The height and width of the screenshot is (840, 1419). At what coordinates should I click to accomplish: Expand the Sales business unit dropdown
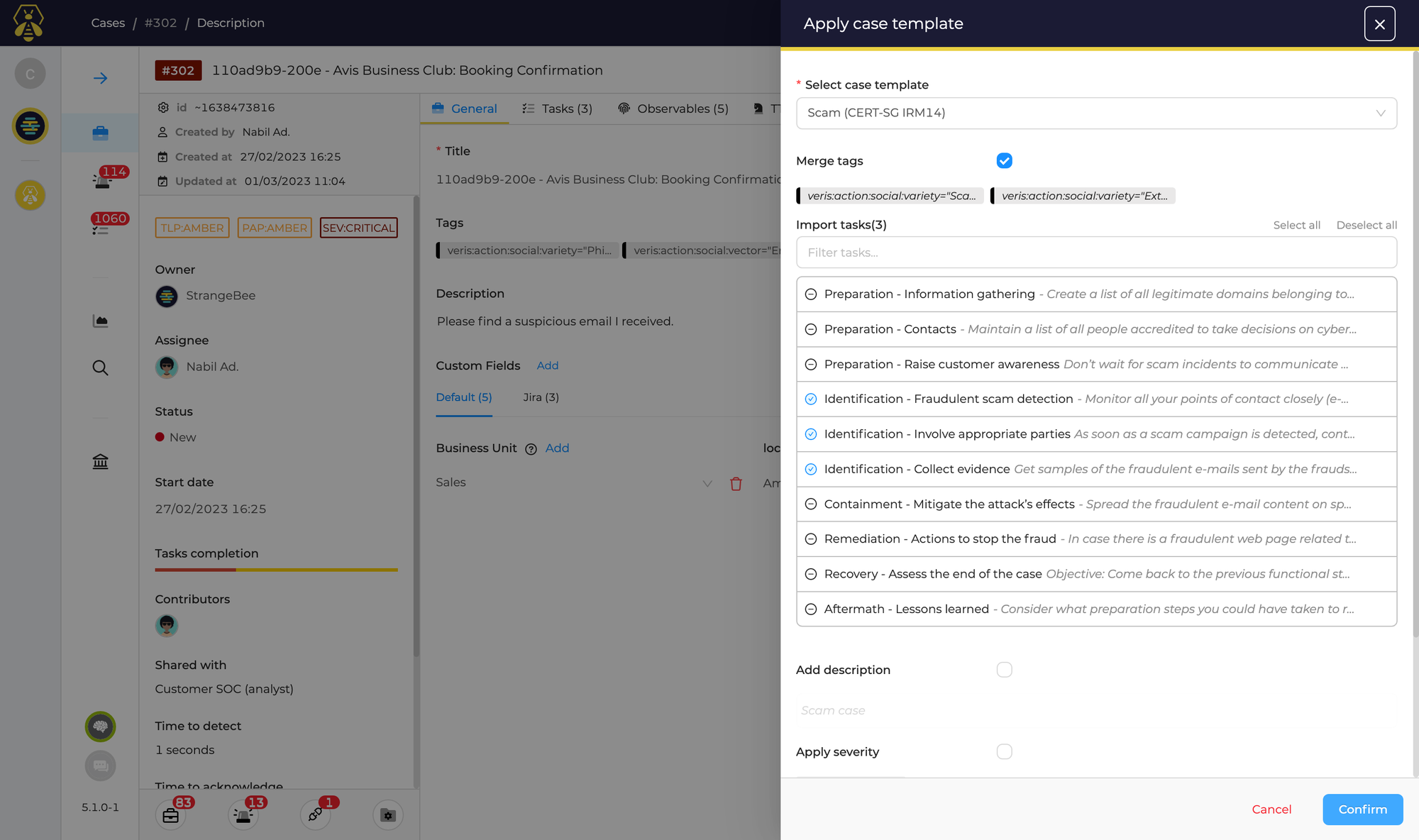coord(707,483)
